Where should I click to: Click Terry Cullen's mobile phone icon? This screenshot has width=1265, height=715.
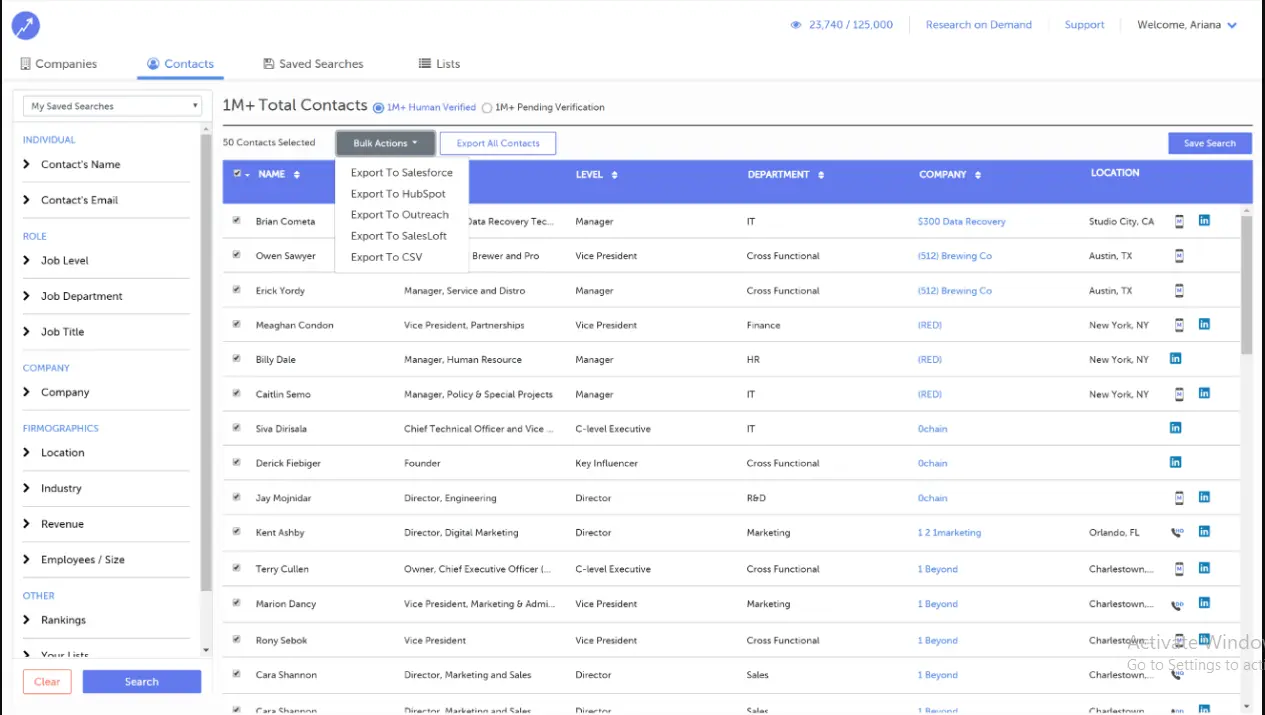[1179, 568]
